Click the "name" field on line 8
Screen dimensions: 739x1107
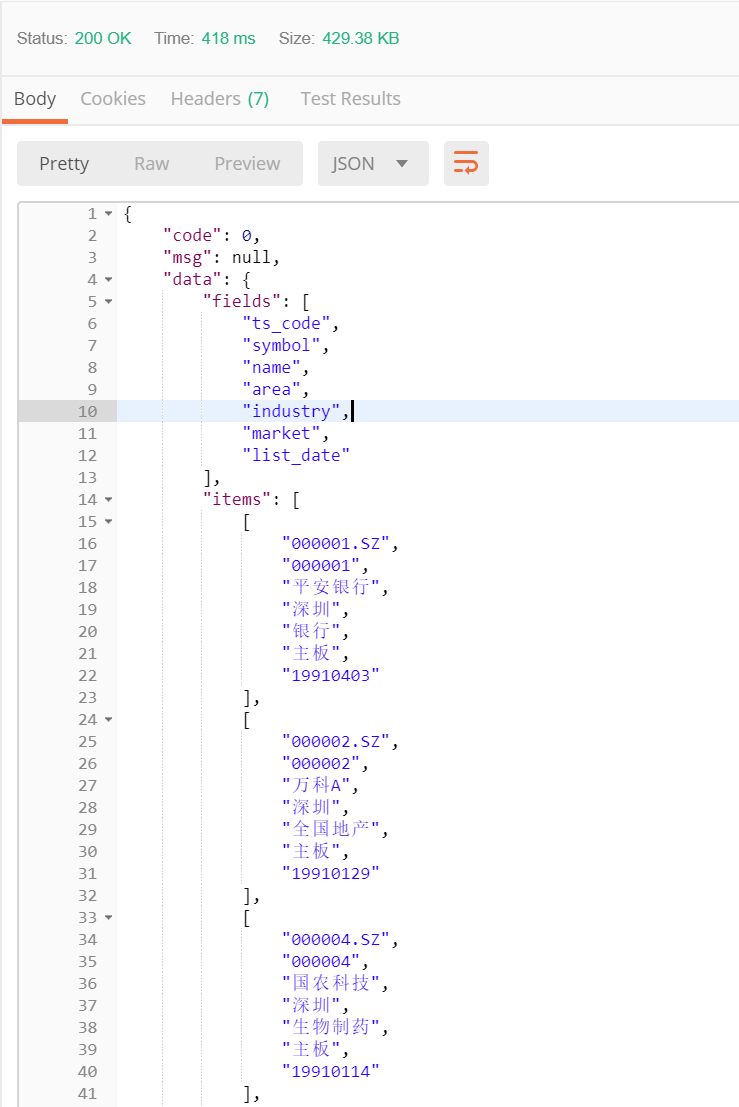272,367
